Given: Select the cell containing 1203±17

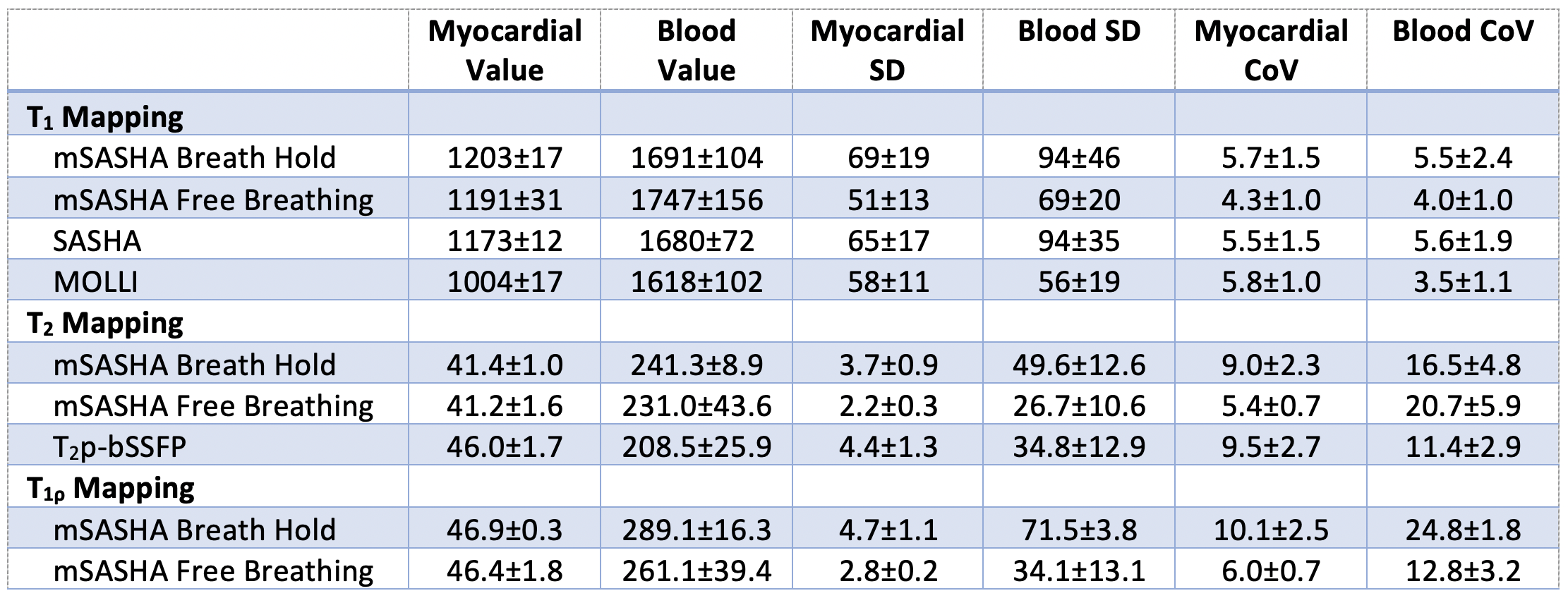Looking at the screenshot, I should [x=505, y=158].
